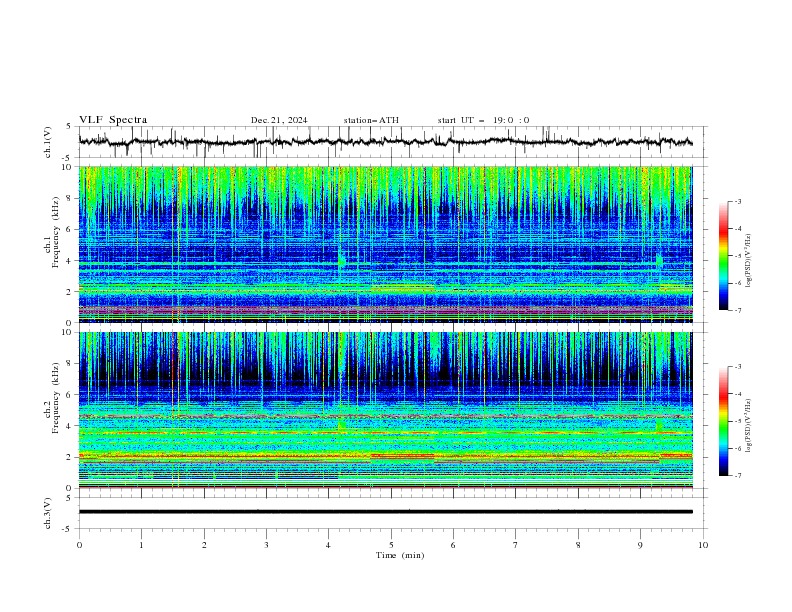This screenshot has height=612, width=792.
Task: Click the 'ch.1(V)' waveform axis label
Action: click(x=48, y=142)
